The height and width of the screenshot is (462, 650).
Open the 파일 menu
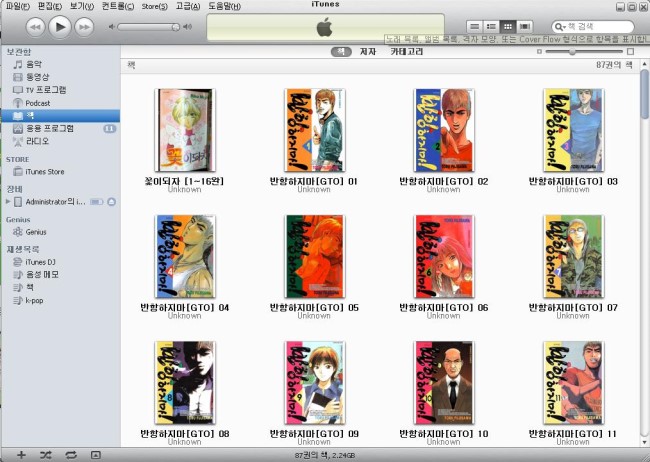18,6
